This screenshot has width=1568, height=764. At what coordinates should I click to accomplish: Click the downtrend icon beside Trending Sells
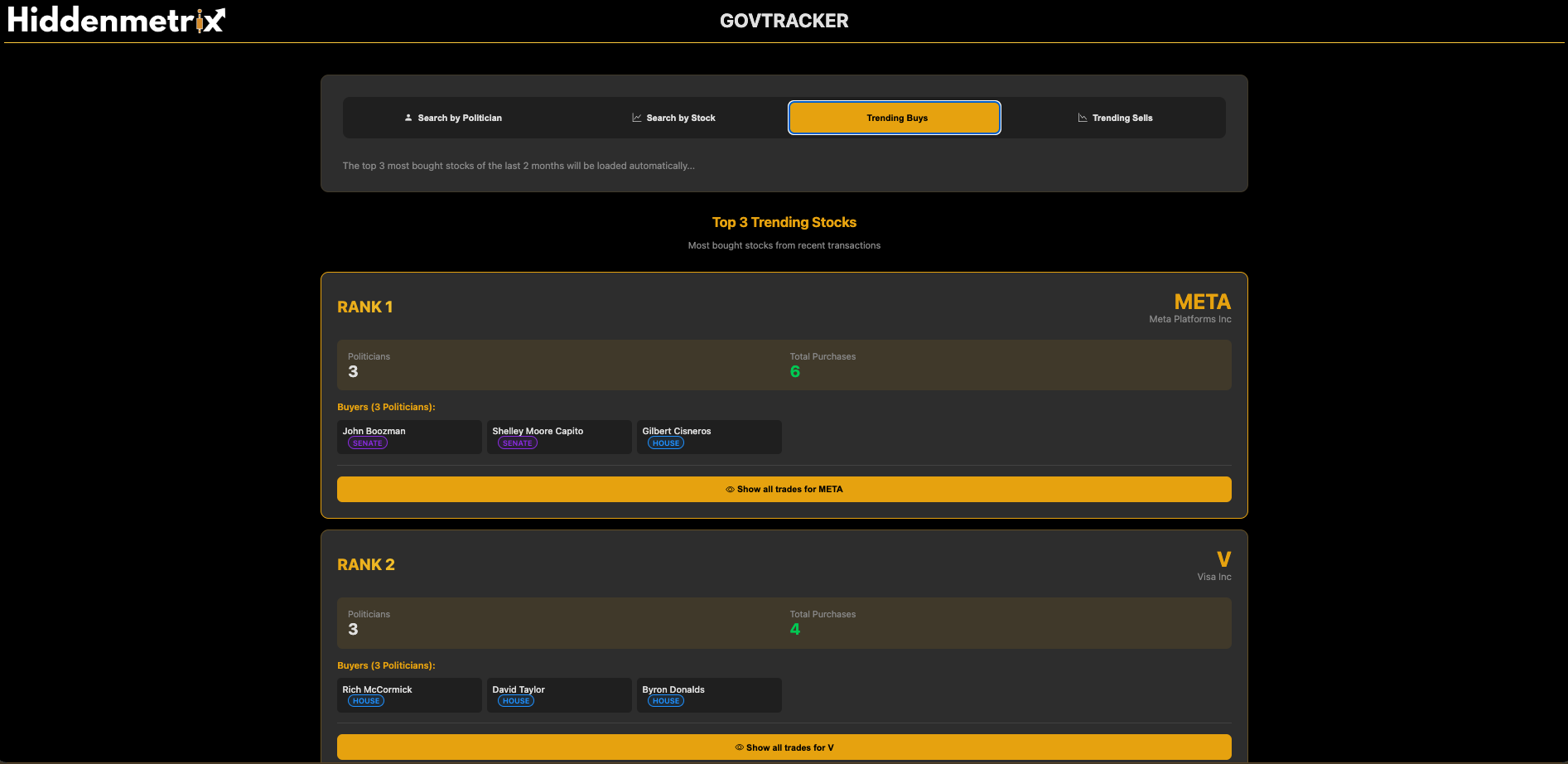1082,117
